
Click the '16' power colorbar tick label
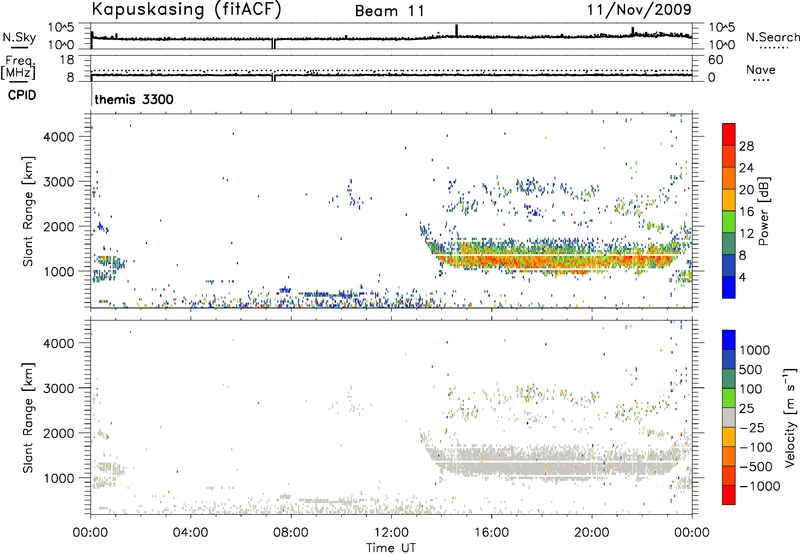tap(746, 212)
